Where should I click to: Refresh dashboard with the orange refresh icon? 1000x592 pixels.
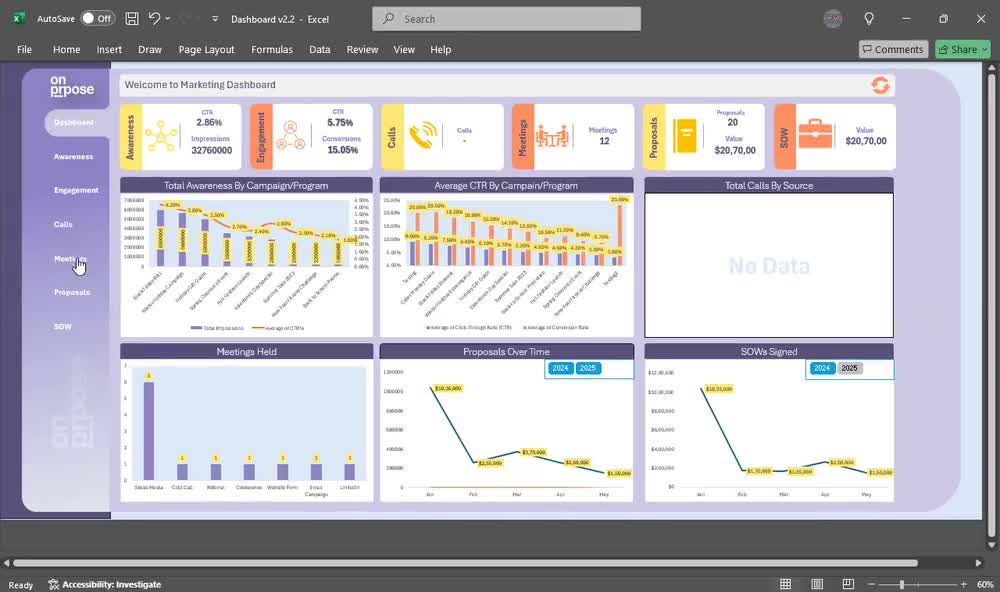(880, 85)
